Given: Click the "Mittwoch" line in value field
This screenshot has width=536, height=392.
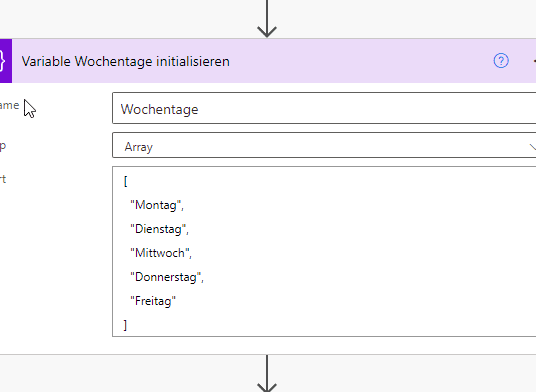Looking at the screenshot, I should click(161, 253).
